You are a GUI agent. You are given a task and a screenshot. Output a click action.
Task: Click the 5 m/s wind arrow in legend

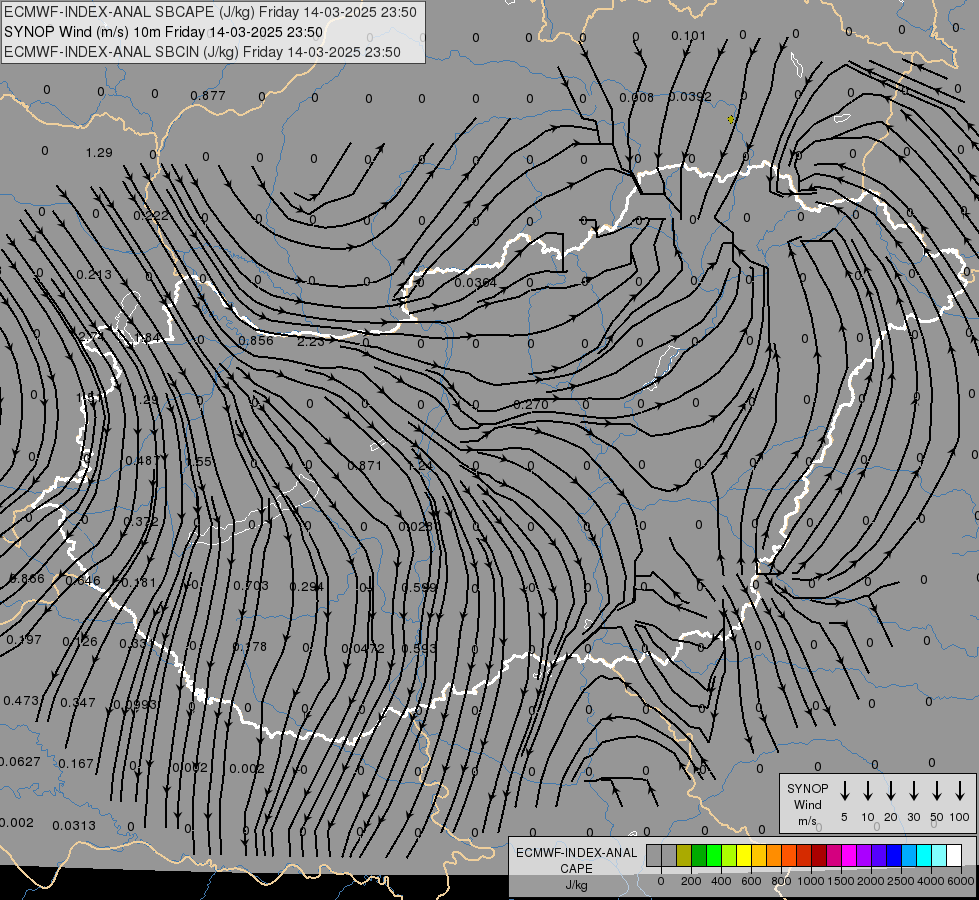(844, 791)
